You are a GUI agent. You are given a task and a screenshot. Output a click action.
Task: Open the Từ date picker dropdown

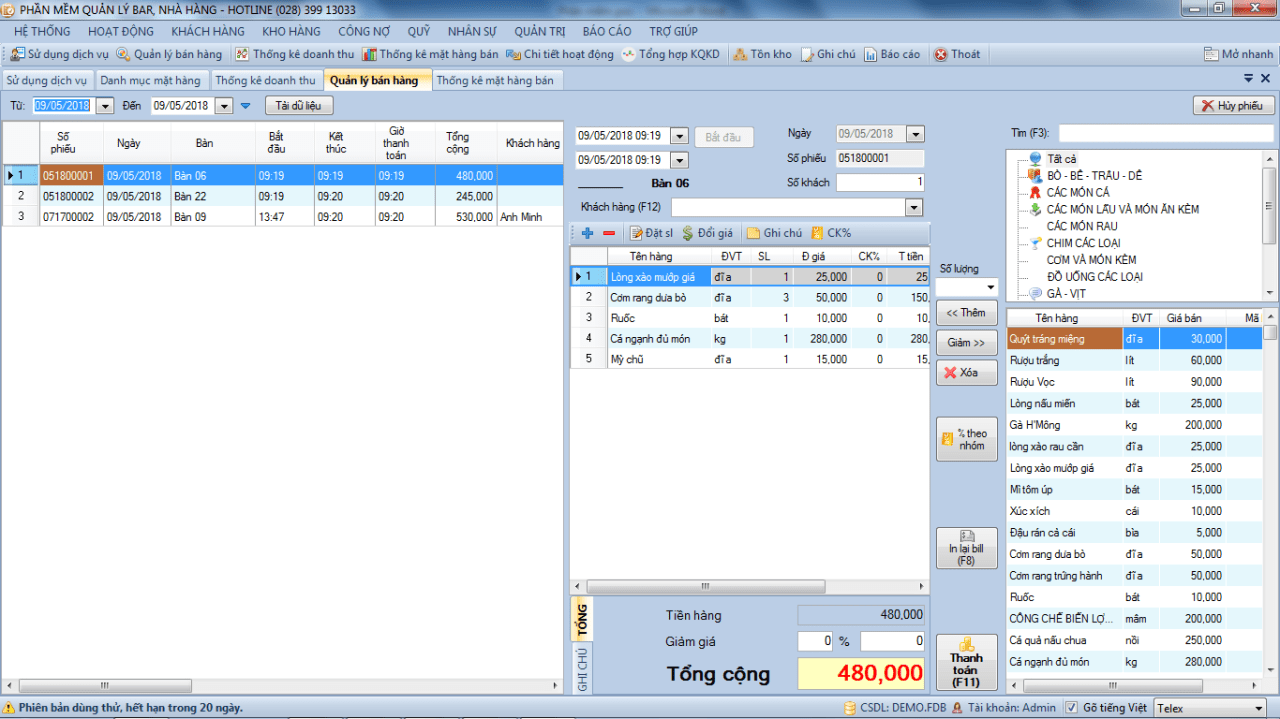coord(105,105)
